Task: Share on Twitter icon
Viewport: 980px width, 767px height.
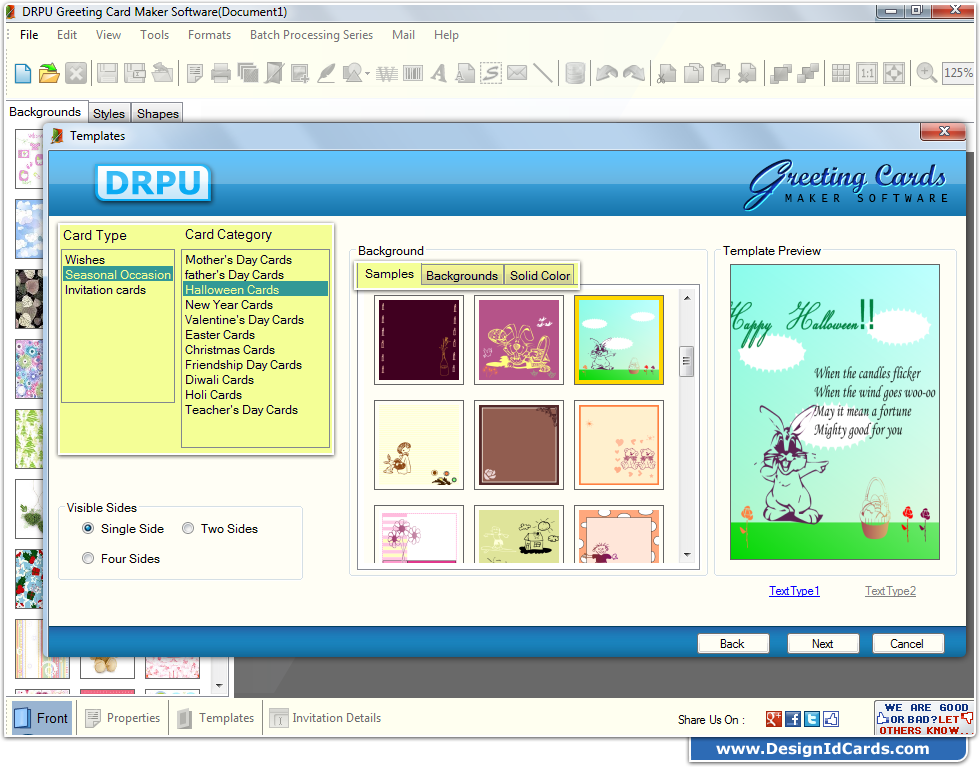Action: click(x=812, y=719)
